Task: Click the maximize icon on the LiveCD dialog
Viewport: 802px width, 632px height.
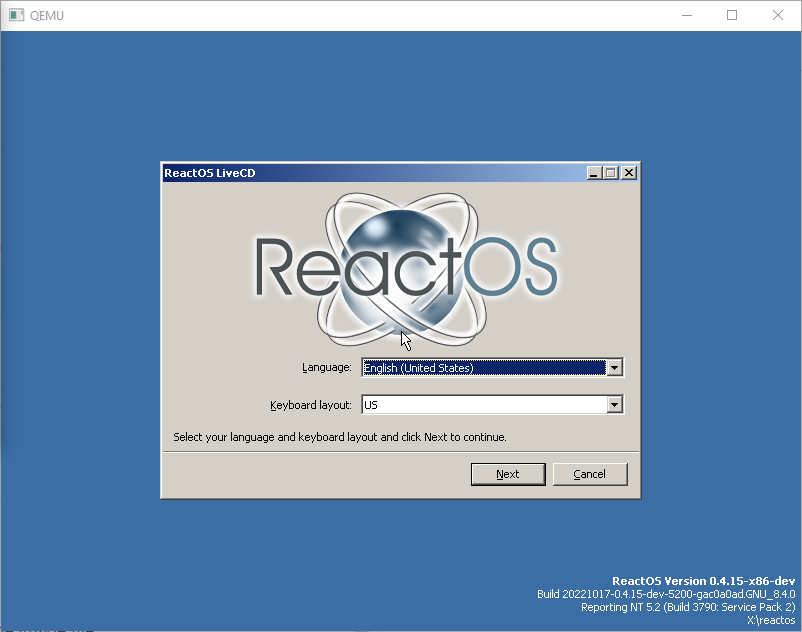Action: [610, 172]
